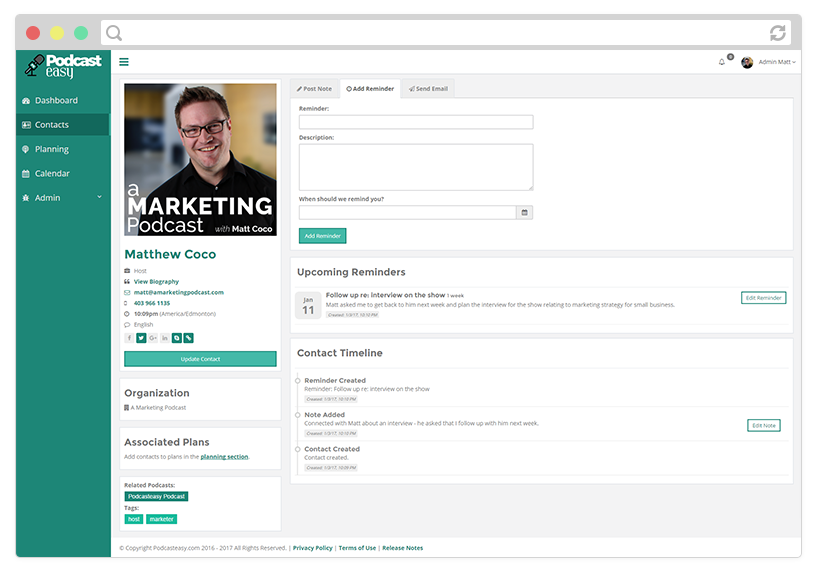Click the LinkedIn social icon
The width and height of the screenshot is (818, 573).
click(x=165, y=338)
